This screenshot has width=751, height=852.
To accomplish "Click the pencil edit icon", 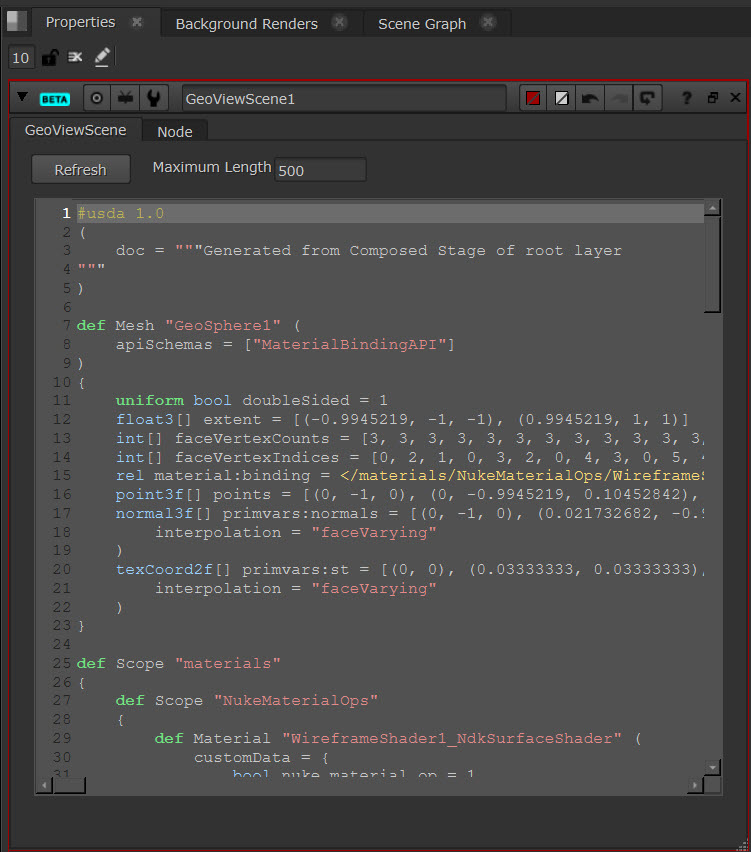I will [102, 58].
